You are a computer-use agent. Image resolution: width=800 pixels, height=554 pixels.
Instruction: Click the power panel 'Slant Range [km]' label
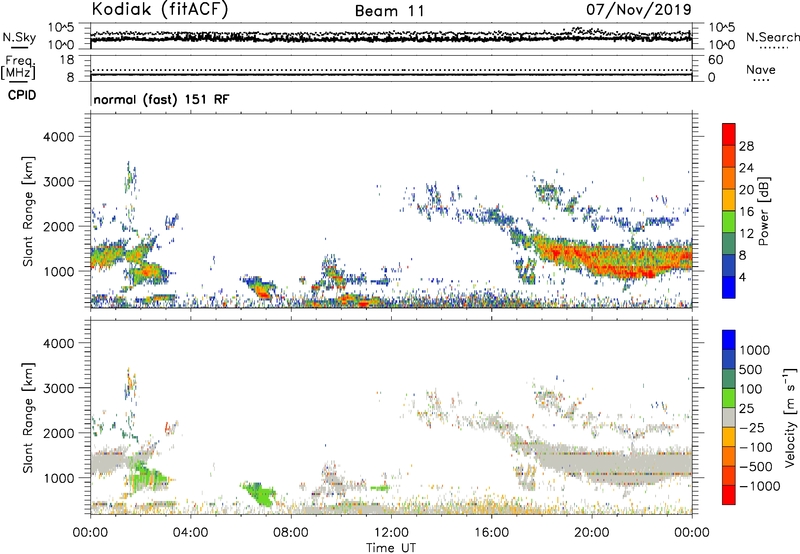click(x=28, y=211)
